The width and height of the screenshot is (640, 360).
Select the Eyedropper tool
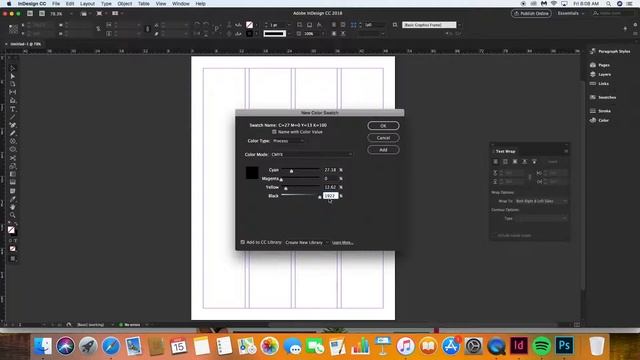pyautogui.click(x=13, y=199)
